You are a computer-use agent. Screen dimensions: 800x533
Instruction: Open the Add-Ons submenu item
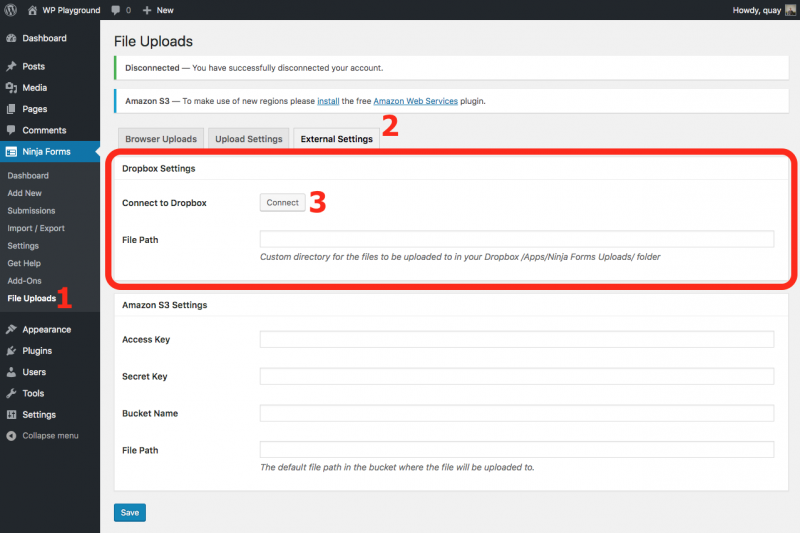24,281
